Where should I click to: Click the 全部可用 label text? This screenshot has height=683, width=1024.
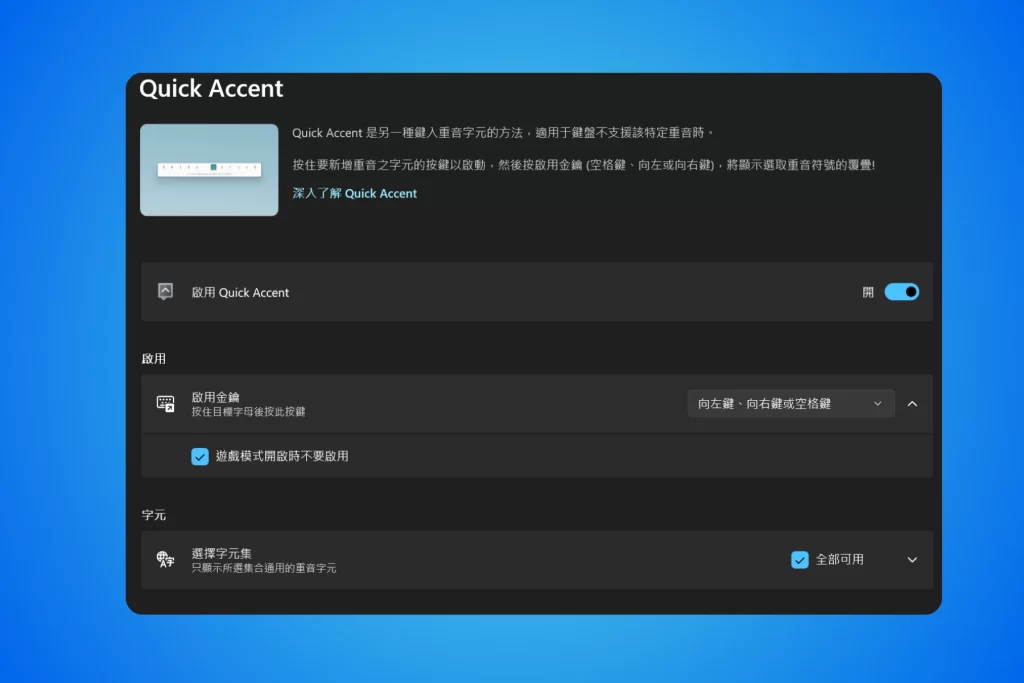pos(840,560)
